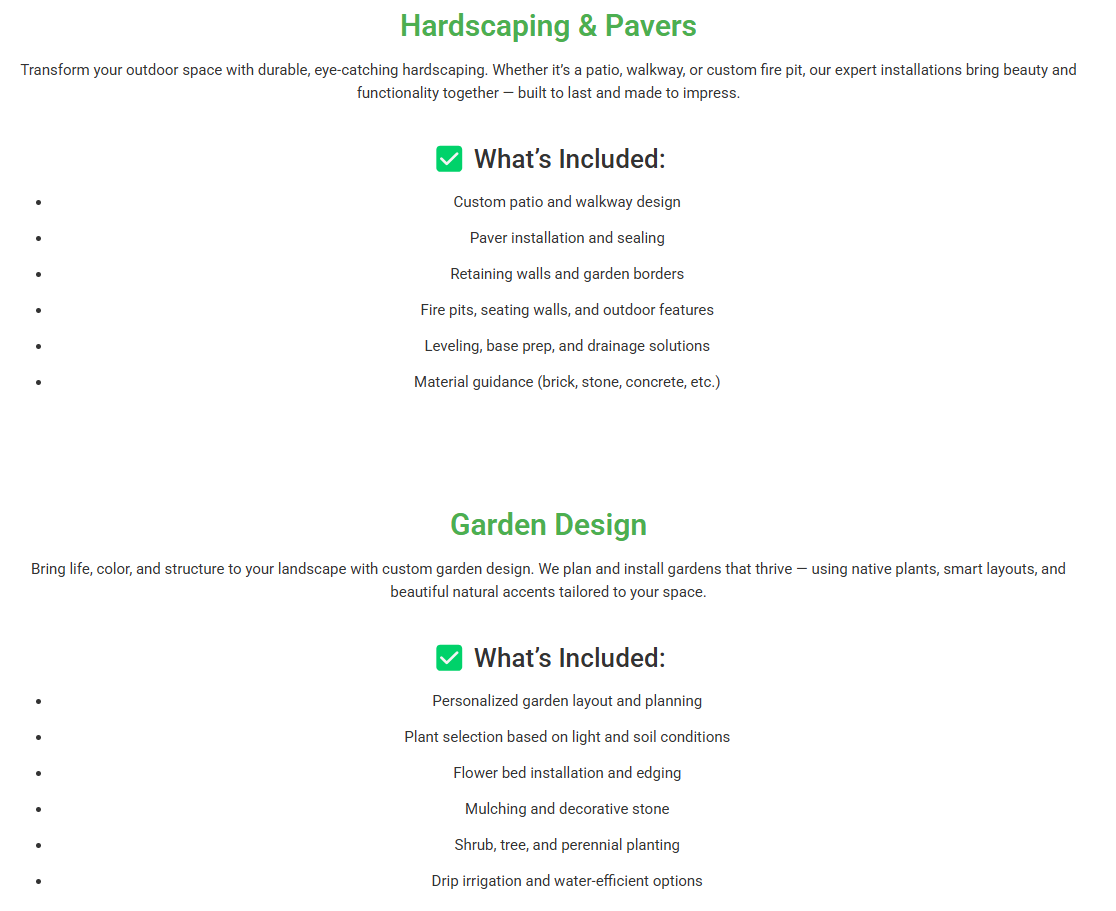The height and width of the screenshot is (911, 1116).
Task: Click the green checkmark icon under Hardscaping
Action: coord(449,159)
